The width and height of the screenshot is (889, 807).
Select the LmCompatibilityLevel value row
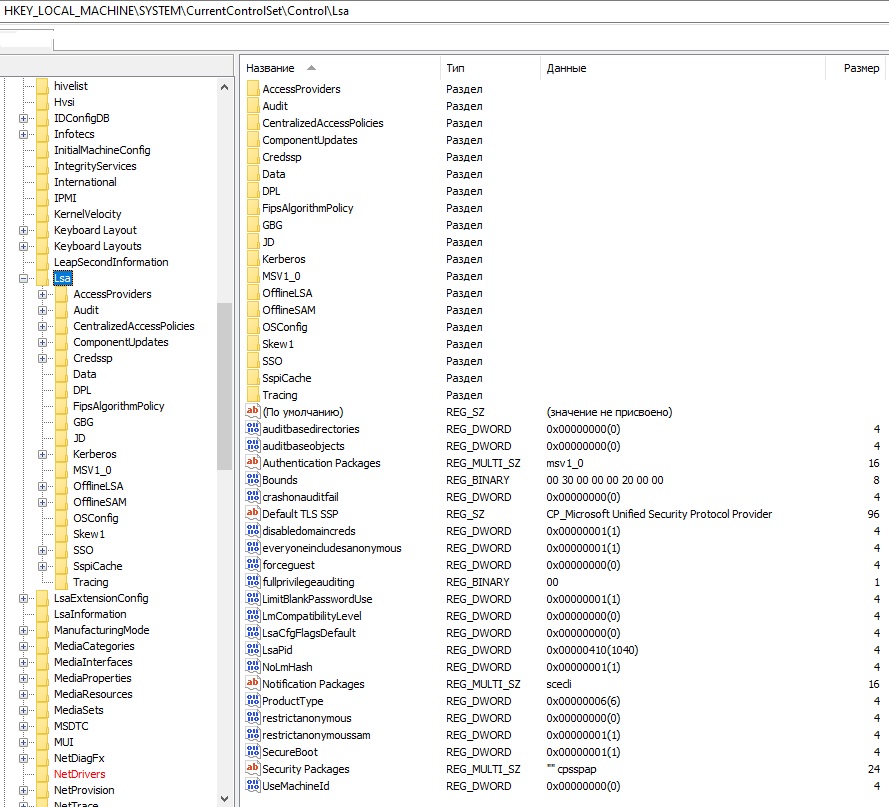click(562, 616)
